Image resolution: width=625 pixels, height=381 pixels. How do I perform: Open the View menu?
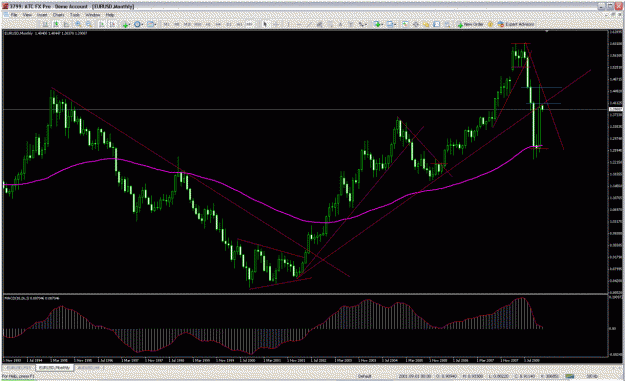(x=27, y=15)
